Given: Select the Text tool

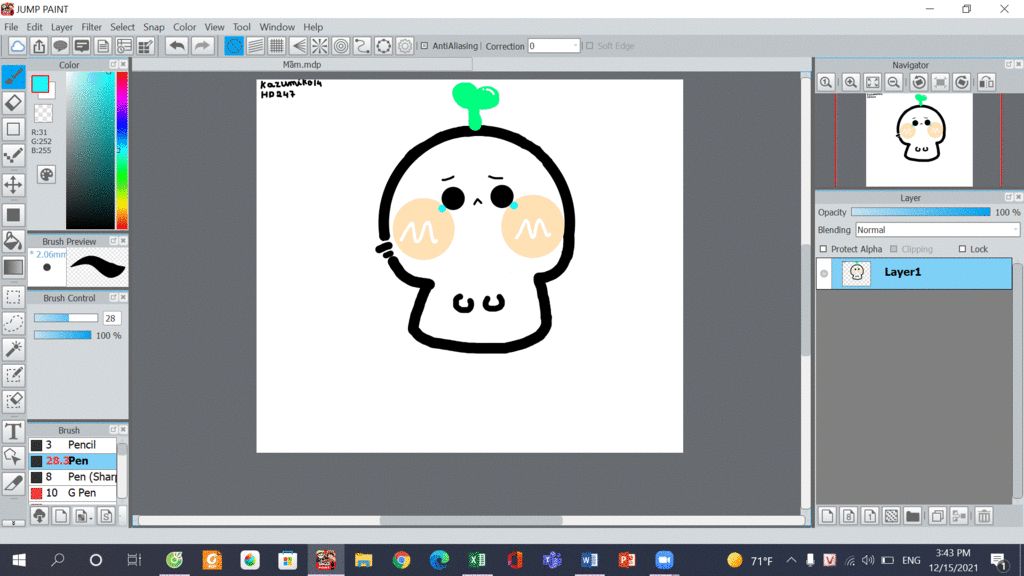Looking at the screenshot, I should [x=13, y=431].
